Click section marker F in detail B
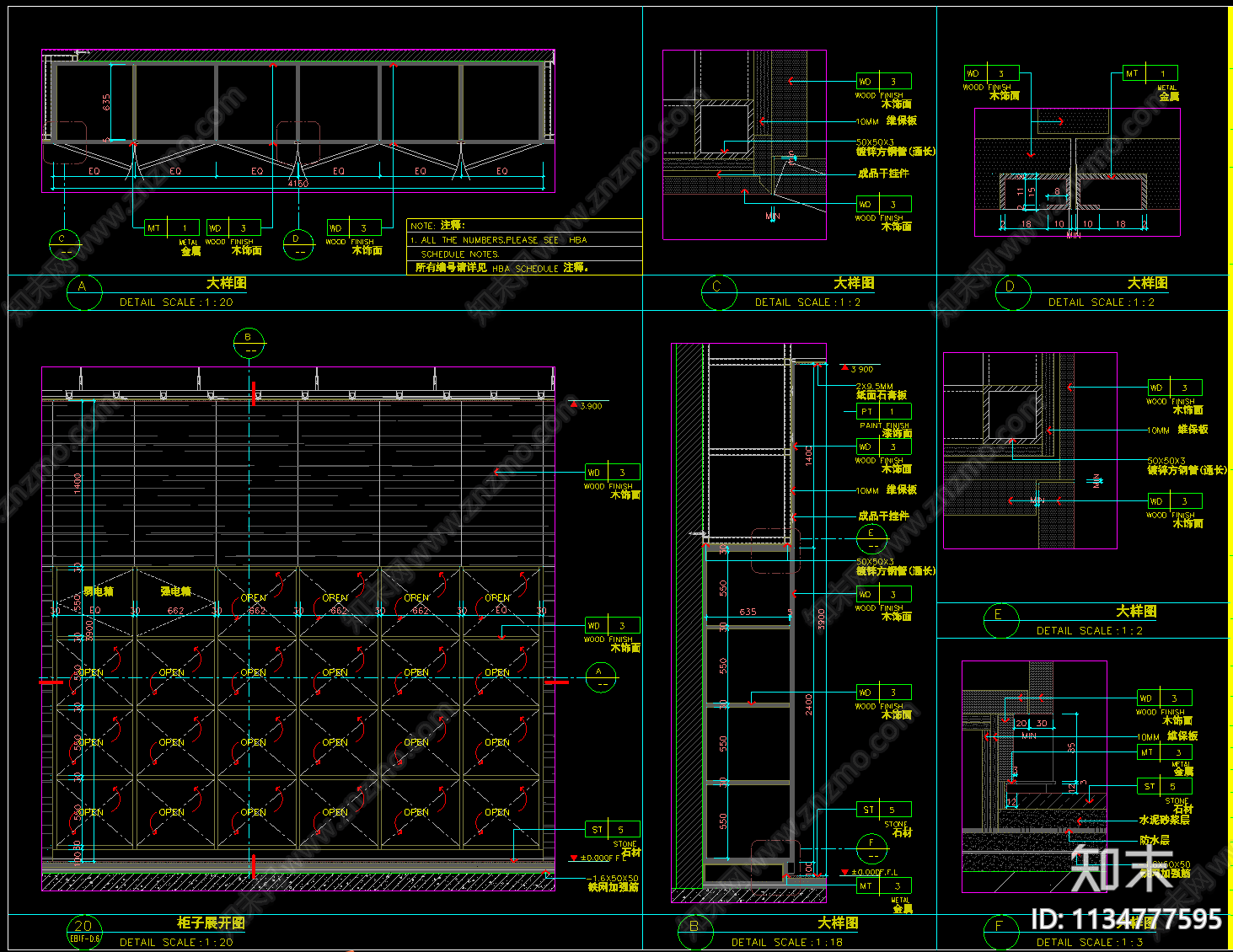Image resolution: width=1233 pixels, height=952 pixels. 871,848
